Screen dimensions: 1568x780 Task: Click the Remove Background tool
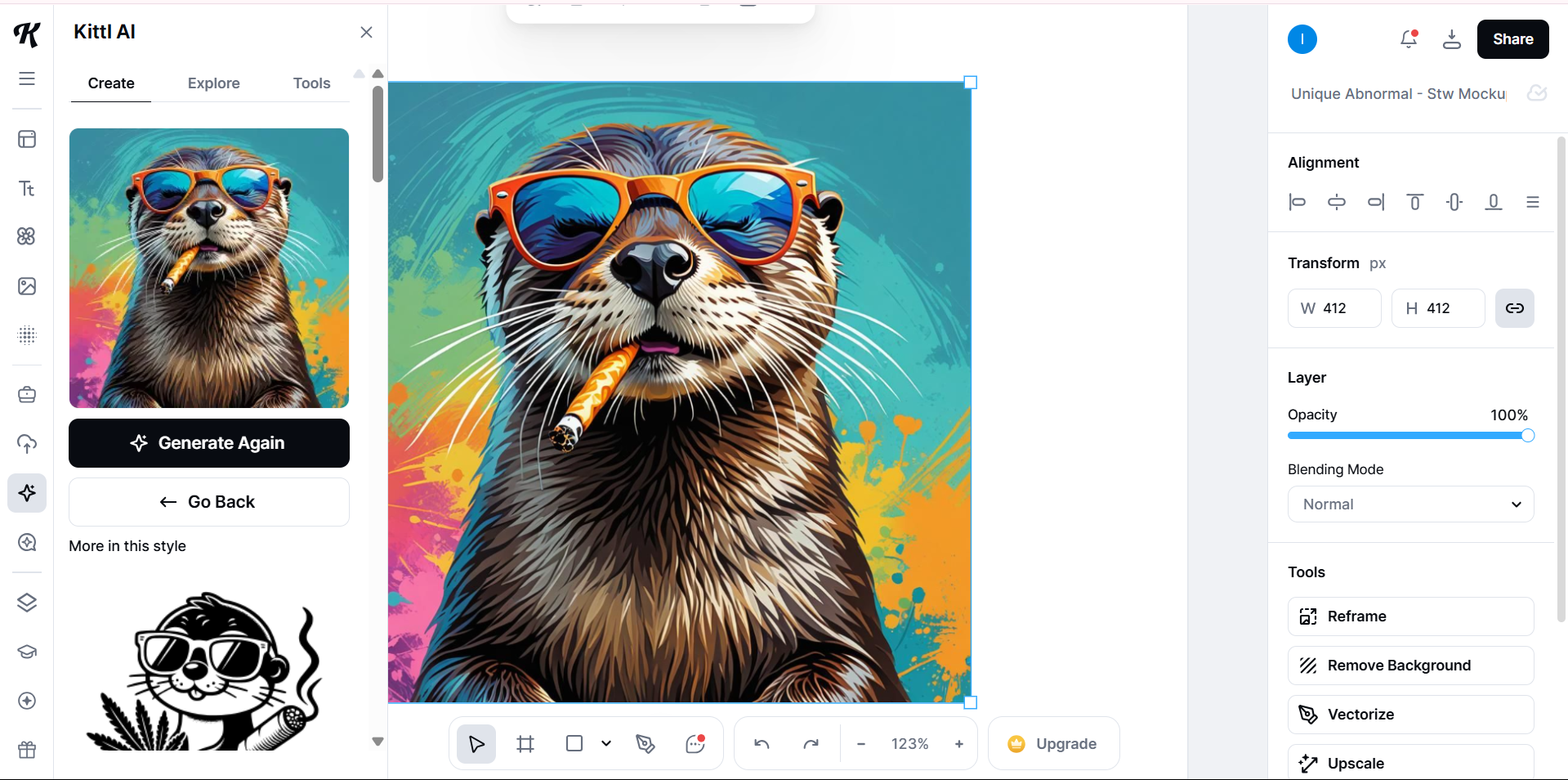pyautogui.click(x=1410, y=665)
